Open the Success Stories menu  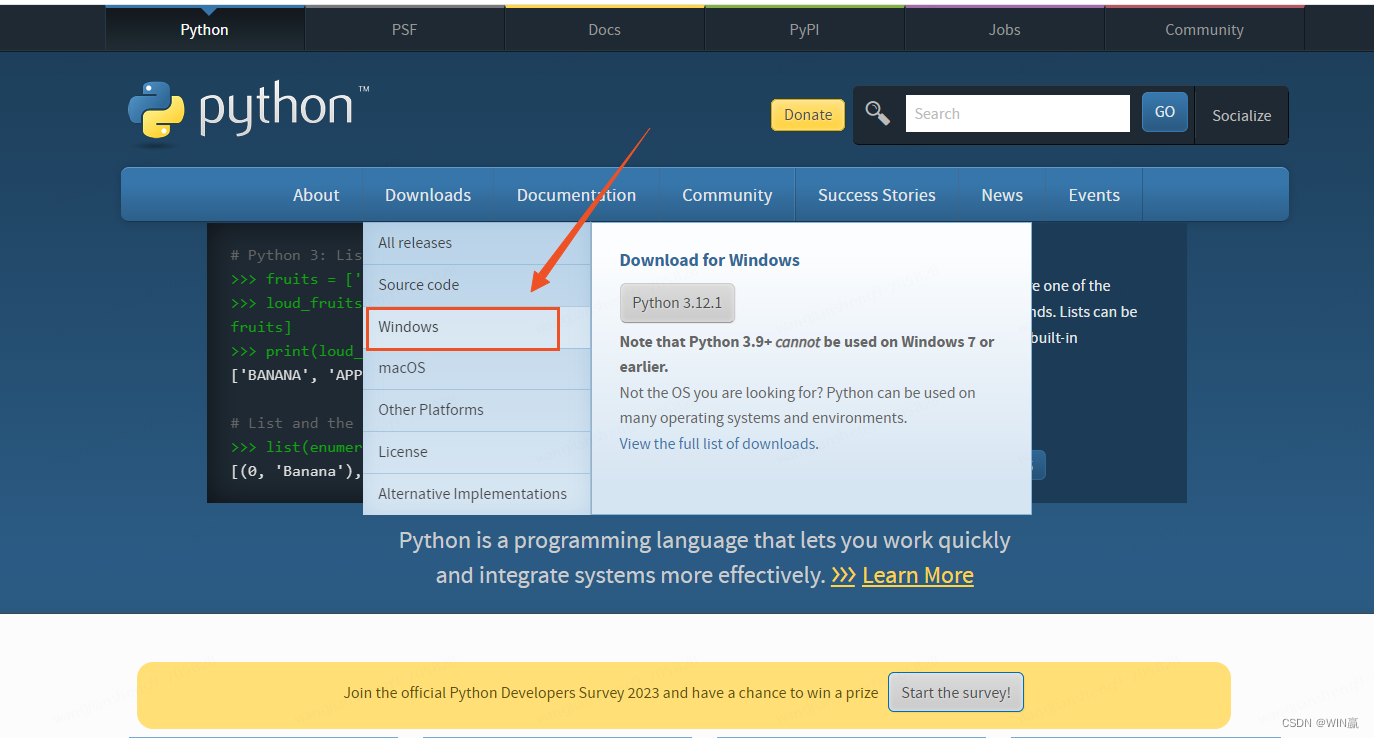tap(877, 195)
